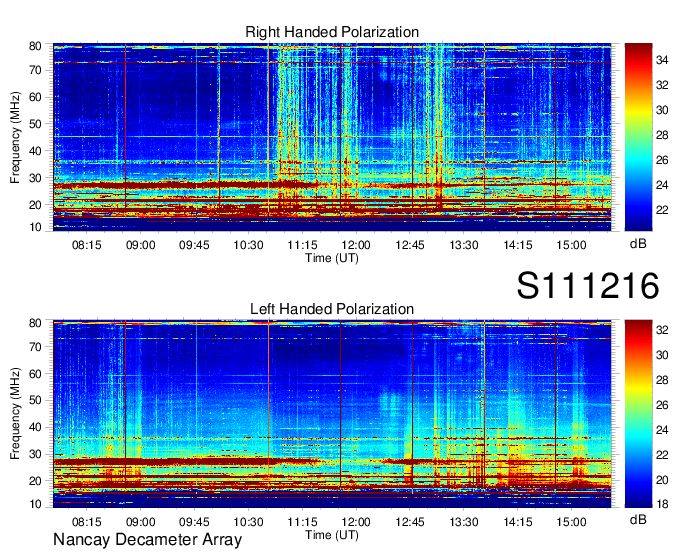
Task: Click the 24 dB value on left-handed color bar
Action: [662, 430]
